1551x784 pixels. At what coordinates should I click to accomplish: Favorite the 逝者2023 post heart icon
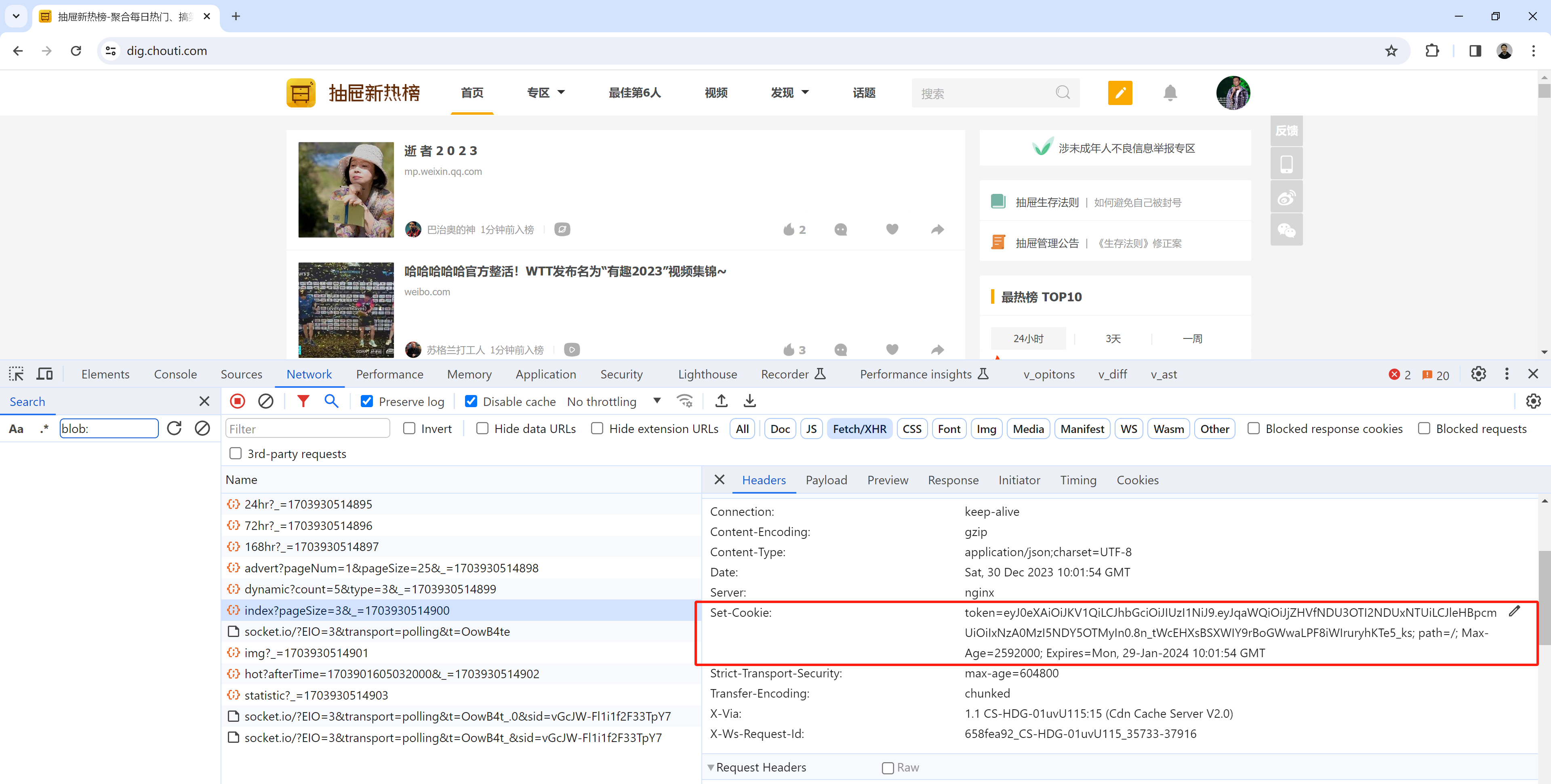tap(892, 229)
